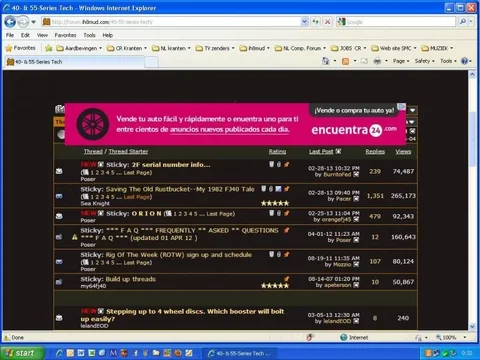Expand the TV zenders favorites folder

click(x=215, y=48)
